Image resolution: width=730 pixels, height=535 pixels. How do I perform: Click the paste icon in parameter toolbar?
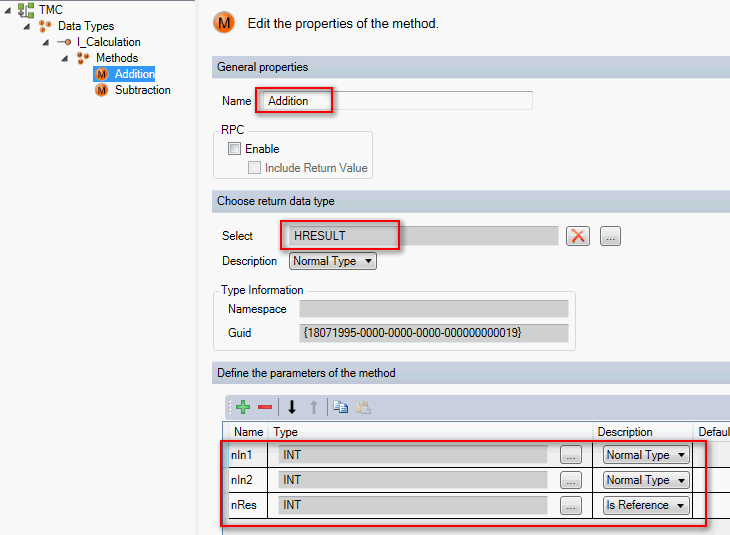(x=363, y=407)
